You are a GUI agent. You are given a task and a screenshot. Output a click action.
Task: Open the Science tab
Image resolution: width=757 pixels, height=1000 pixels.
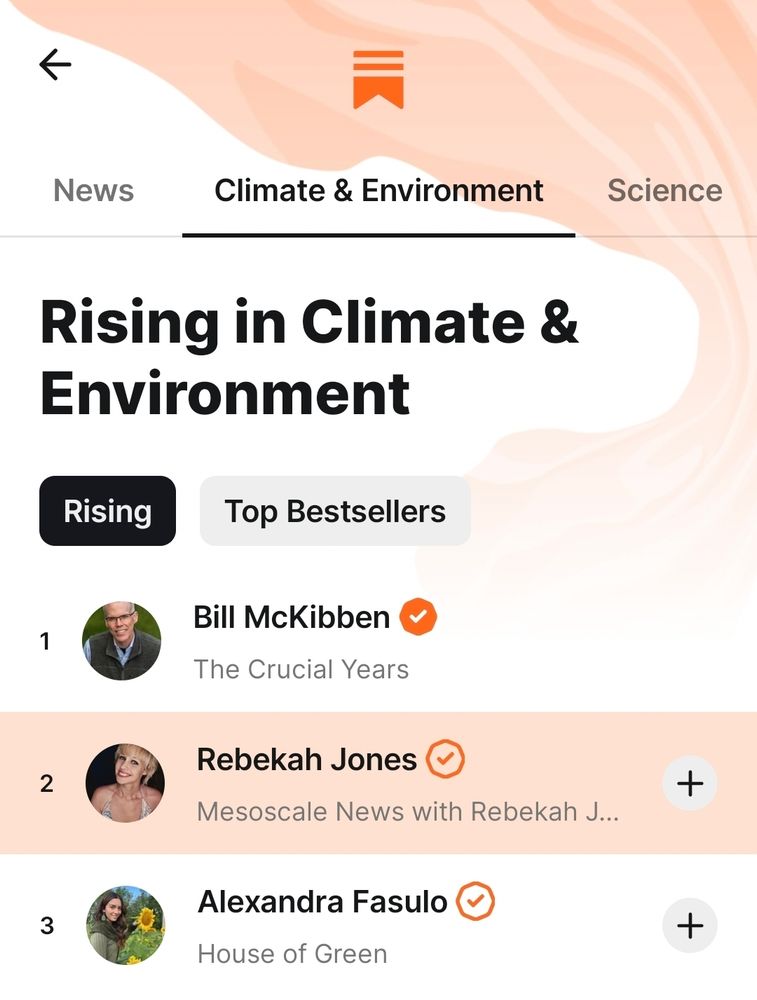(664, 190)
